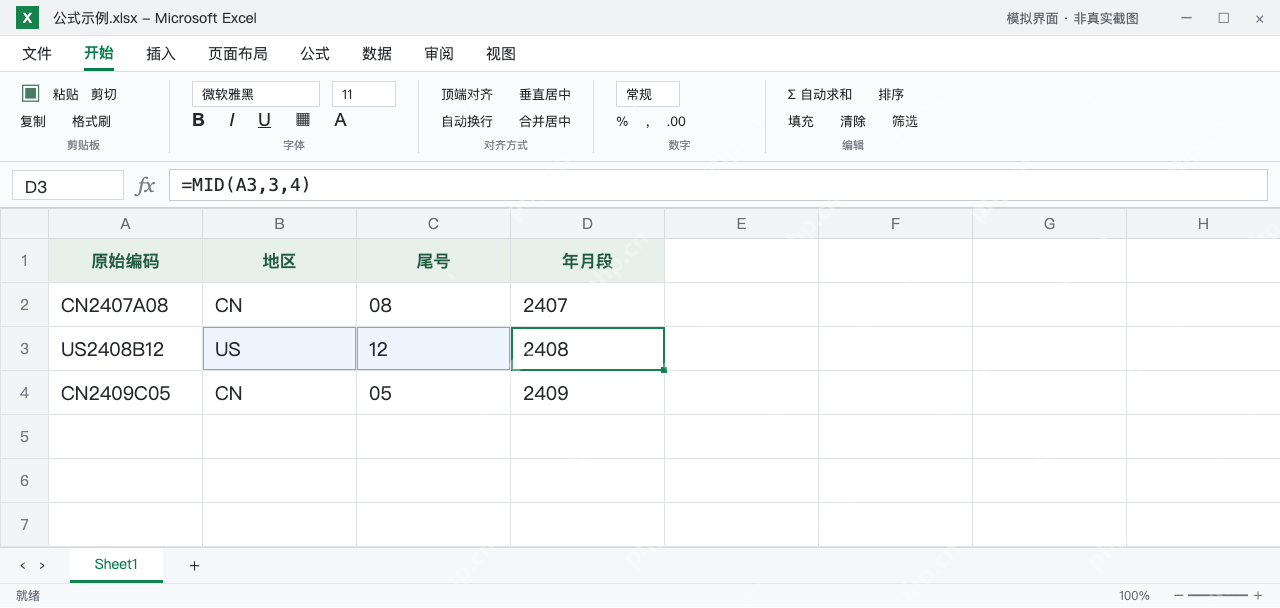Click the fx insert function icon
Viewport: 1280px width, 608px height.
145,185
